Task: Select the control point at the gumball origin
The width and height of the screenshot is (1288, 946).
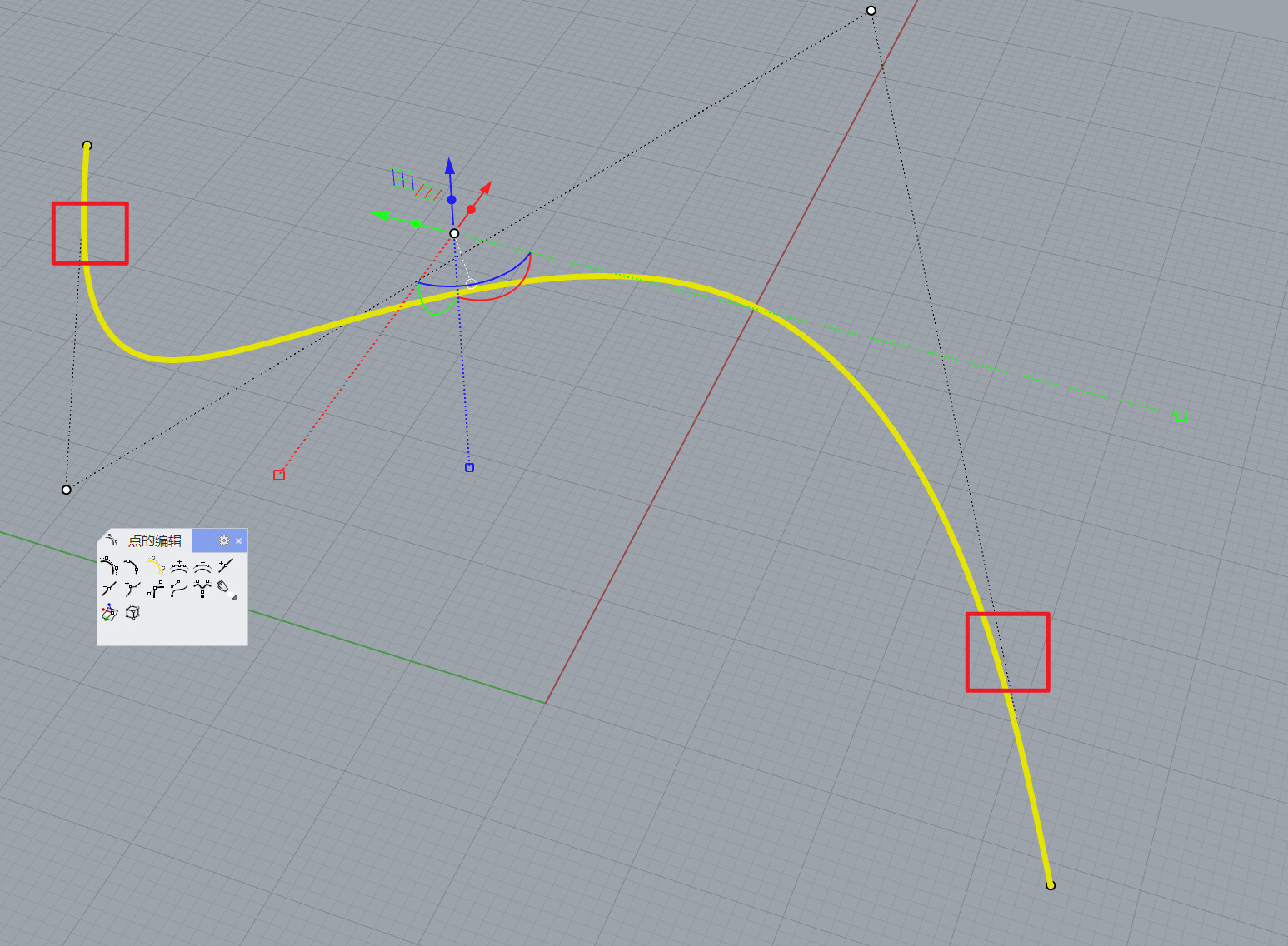Action: point(454,233)
